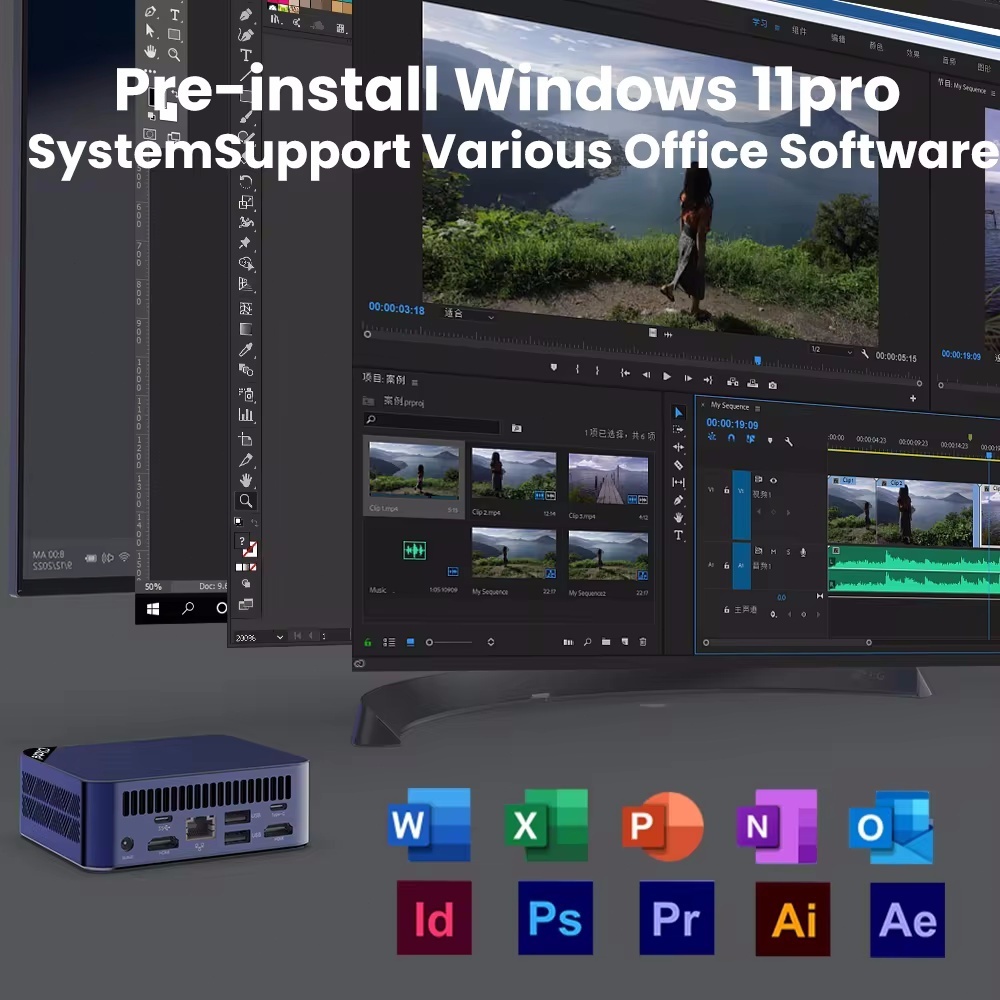Mute the A1 audio track
Screen dimensions: 1000x1000
(773, 552)
